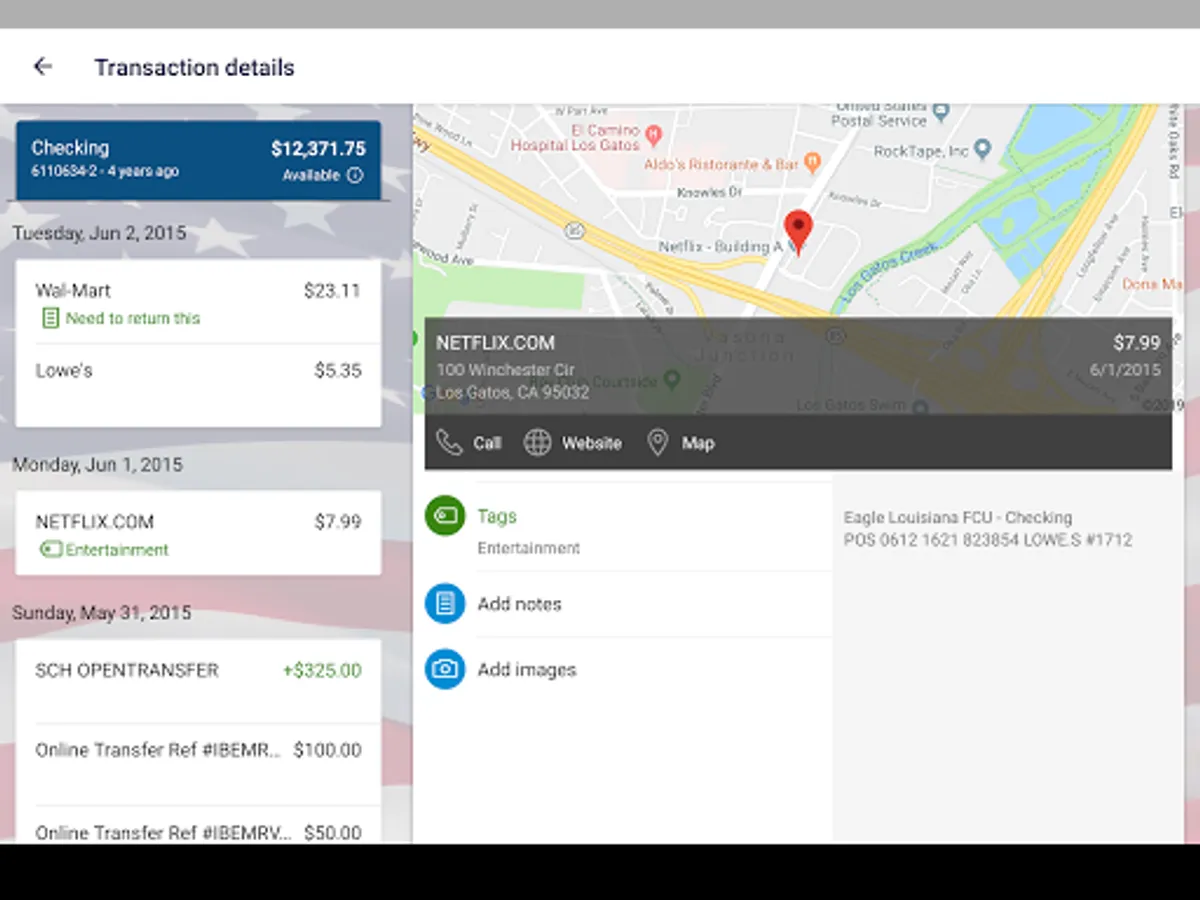
Task: Click the Tags heading
Action: [497, 516]
